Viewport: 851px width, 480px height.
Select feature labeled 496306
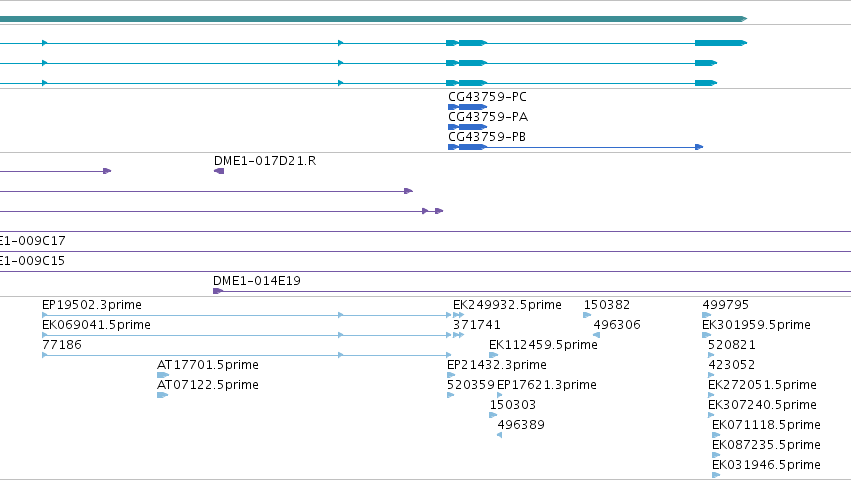point(617,325)
